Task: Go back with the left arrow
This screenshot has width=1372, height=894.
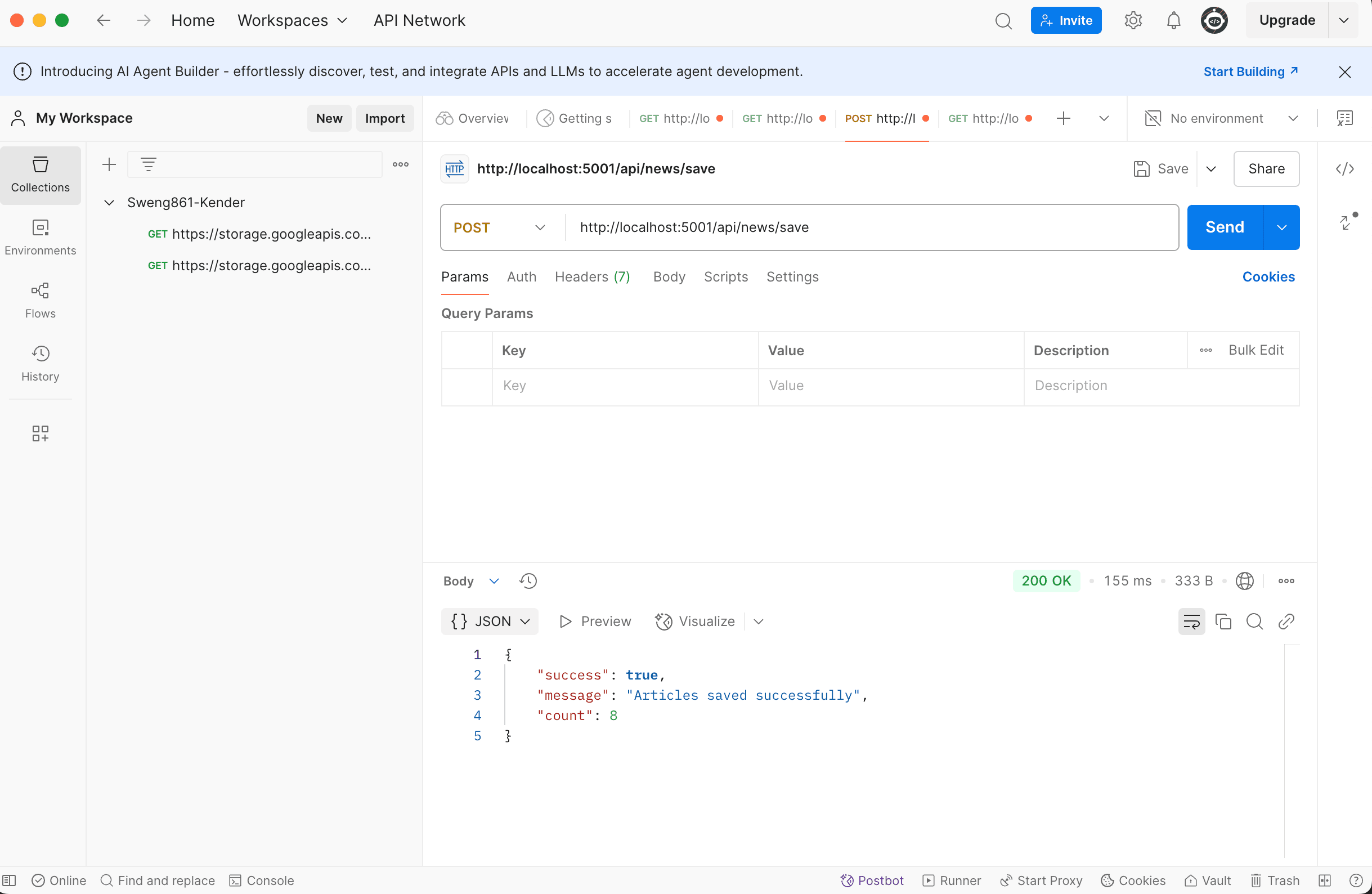Action: pos(104,21)
